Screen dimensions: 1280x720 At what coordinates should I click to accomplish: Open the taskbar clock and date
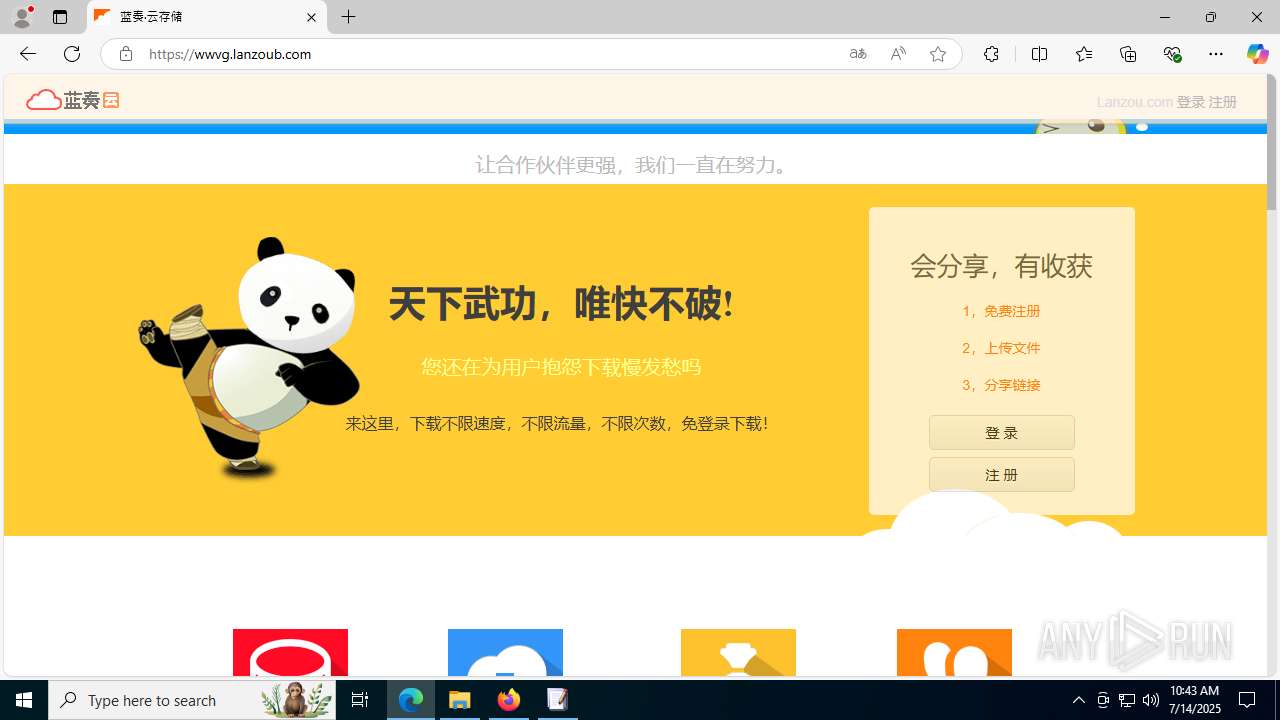[1194, 700]
